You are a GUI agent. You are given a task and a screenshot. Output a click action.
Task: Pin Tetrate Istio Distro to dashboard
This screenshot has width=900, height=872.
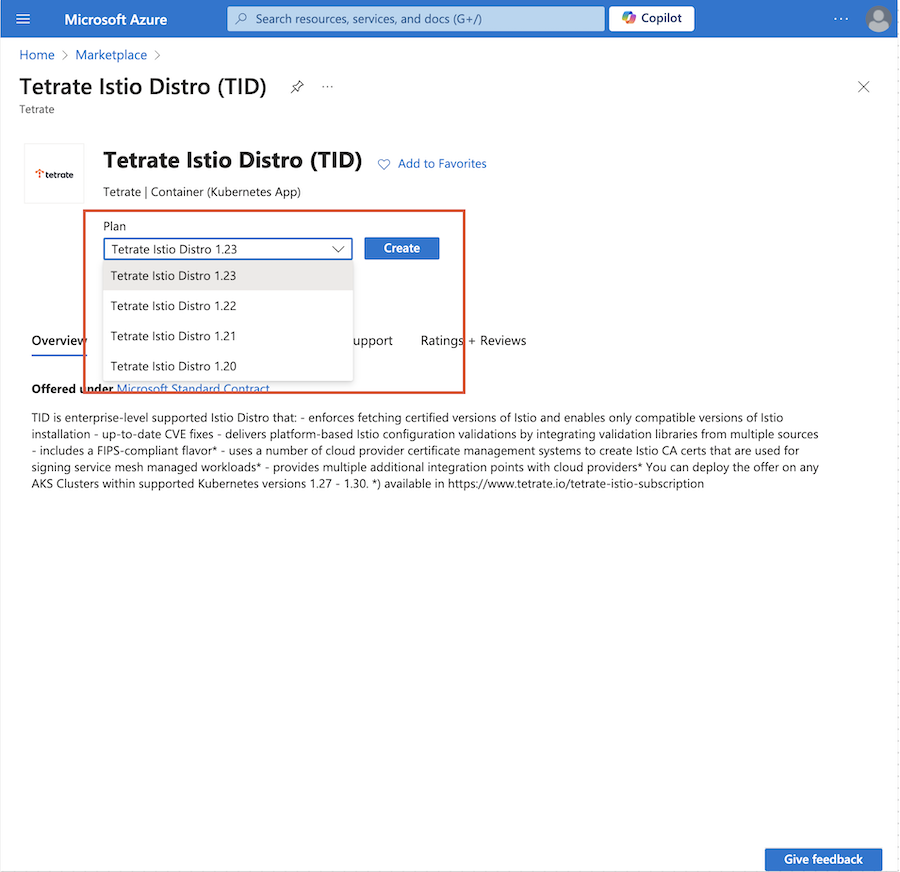tap(297, 87)
